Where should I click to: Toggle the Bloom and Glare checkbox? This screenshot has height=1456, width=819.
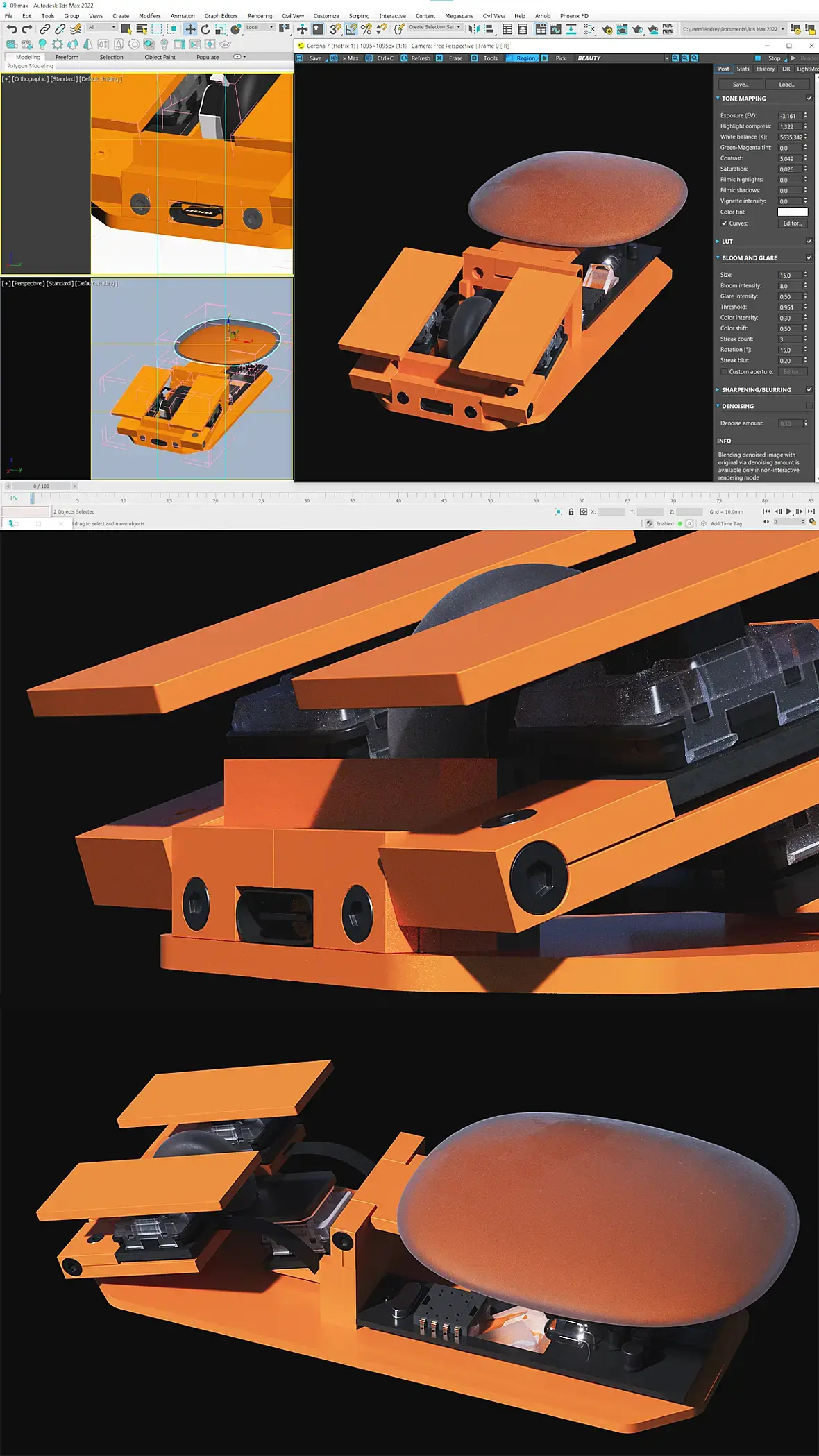click(x=809, y=257)
